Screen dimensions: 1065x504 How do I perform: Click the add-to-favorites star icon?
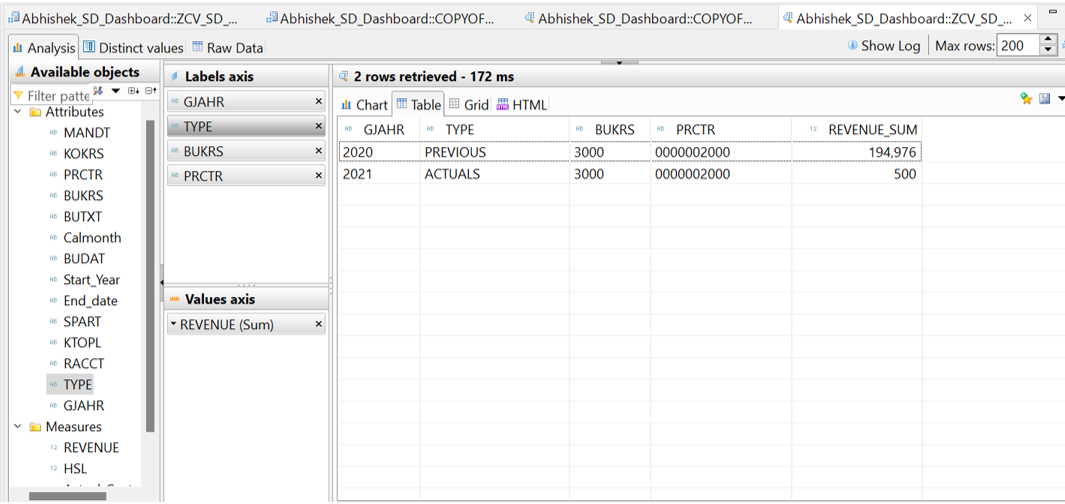pos(1026,98)
